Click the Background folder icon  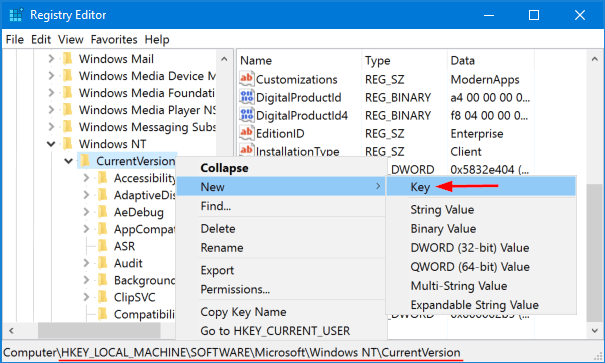click(x=103, y=280)
